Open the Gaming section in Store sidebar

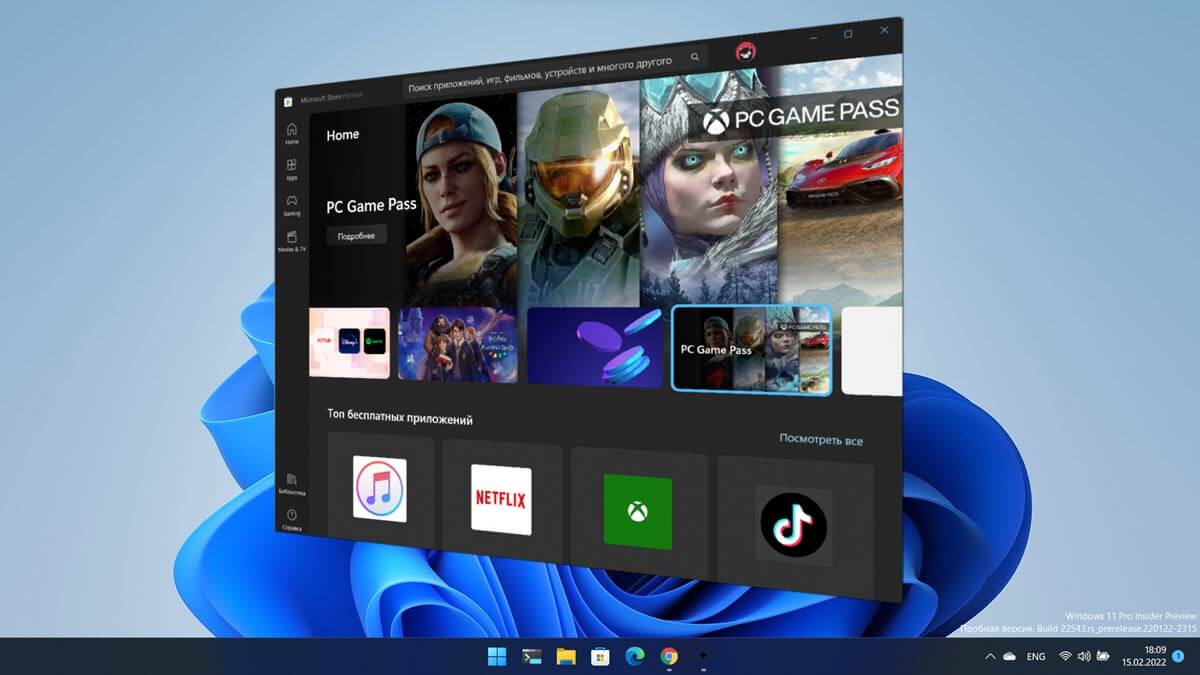291,205
